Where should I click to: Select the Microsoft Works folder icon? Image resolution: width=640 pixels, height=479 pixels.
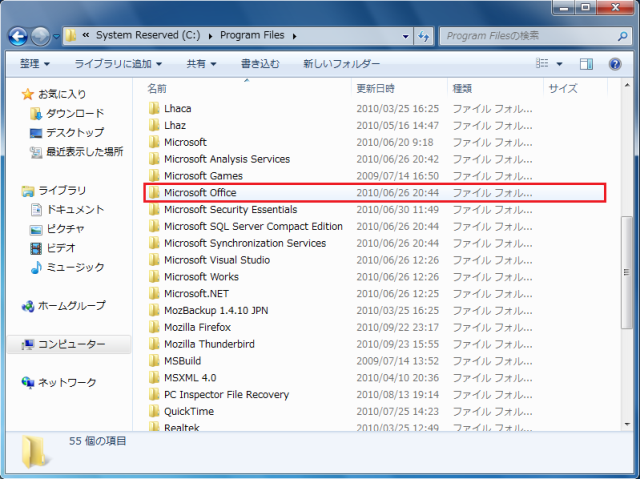tap(154, 277)
